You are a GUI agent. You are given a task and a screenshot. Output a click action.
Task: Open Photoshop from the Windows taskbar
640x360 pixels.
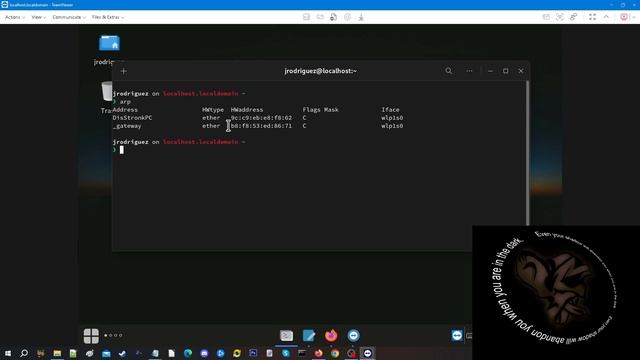point(253,353)
